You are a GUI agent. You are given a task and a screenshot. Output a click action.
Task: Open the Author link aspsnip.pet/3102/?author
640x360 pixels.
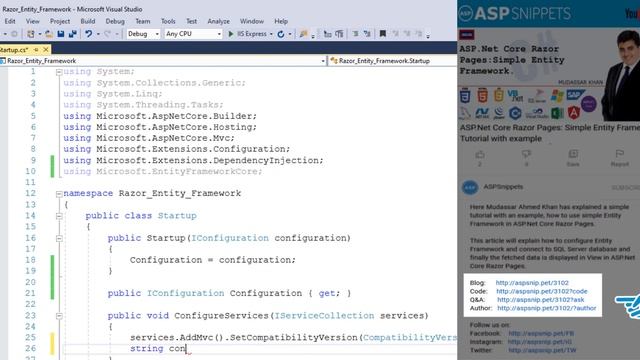[547, 308]
